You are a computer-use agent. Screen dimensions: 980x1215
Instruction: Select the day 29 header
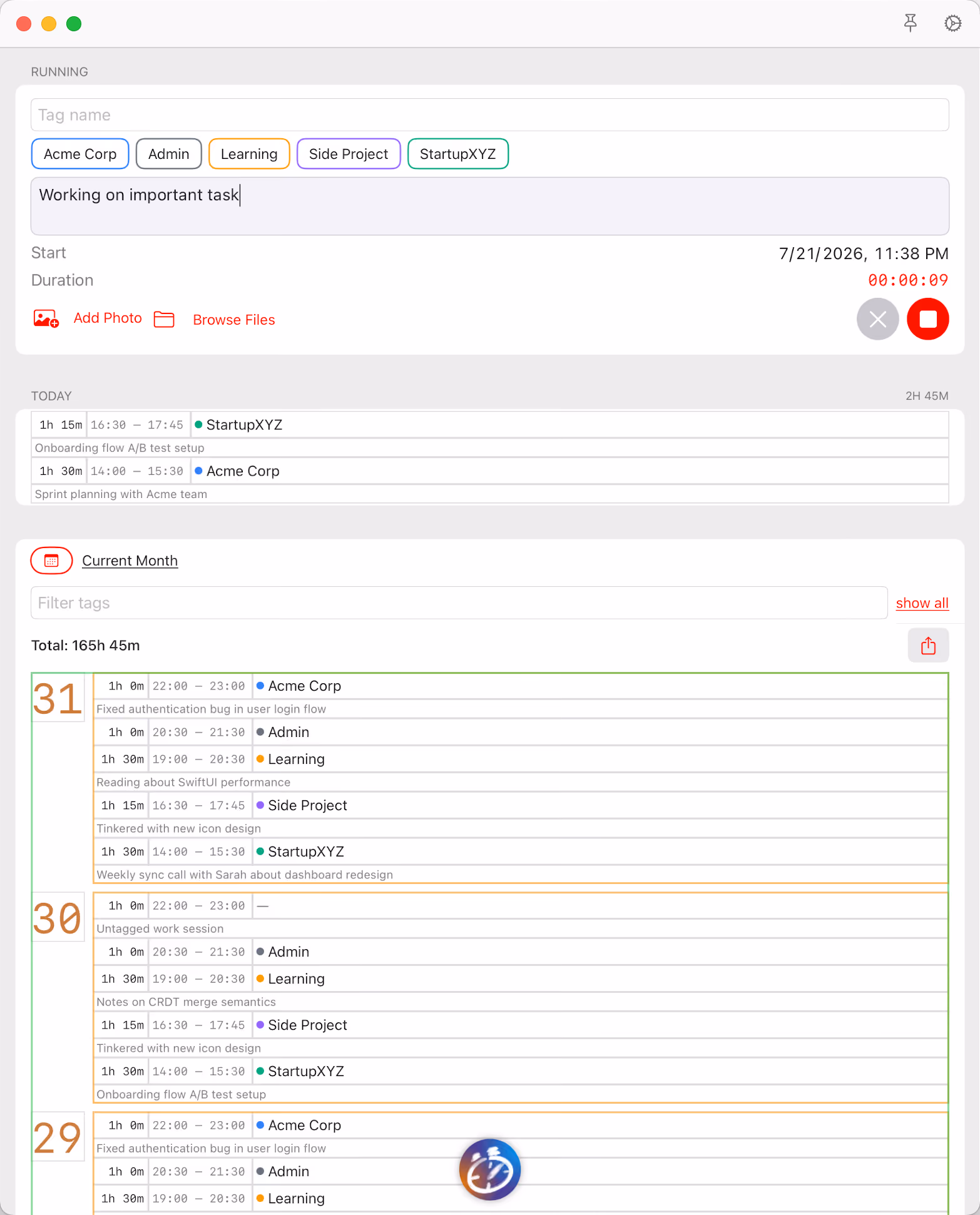58,1137
